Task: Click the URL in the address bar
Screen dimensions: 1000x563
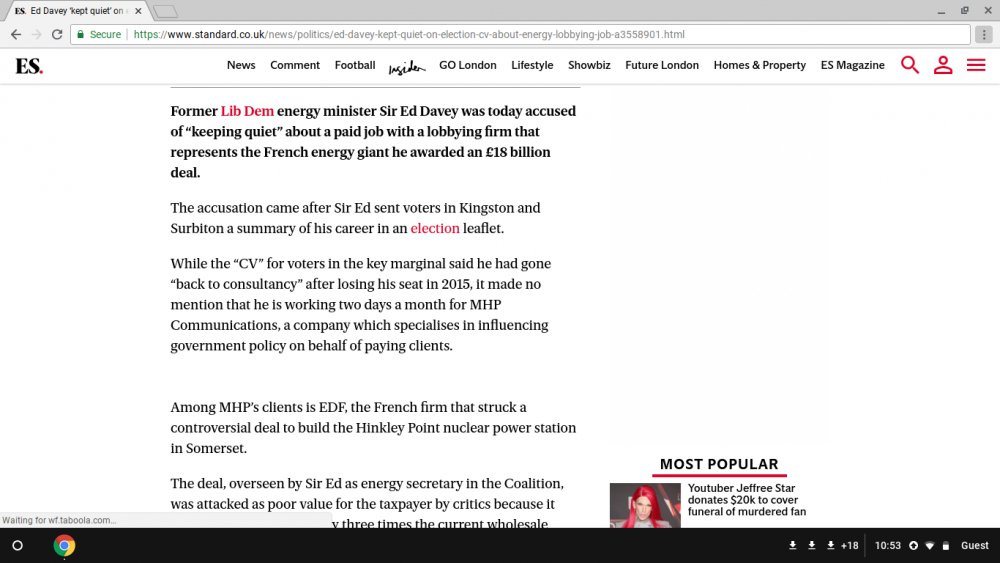Action: coord(409,34)
